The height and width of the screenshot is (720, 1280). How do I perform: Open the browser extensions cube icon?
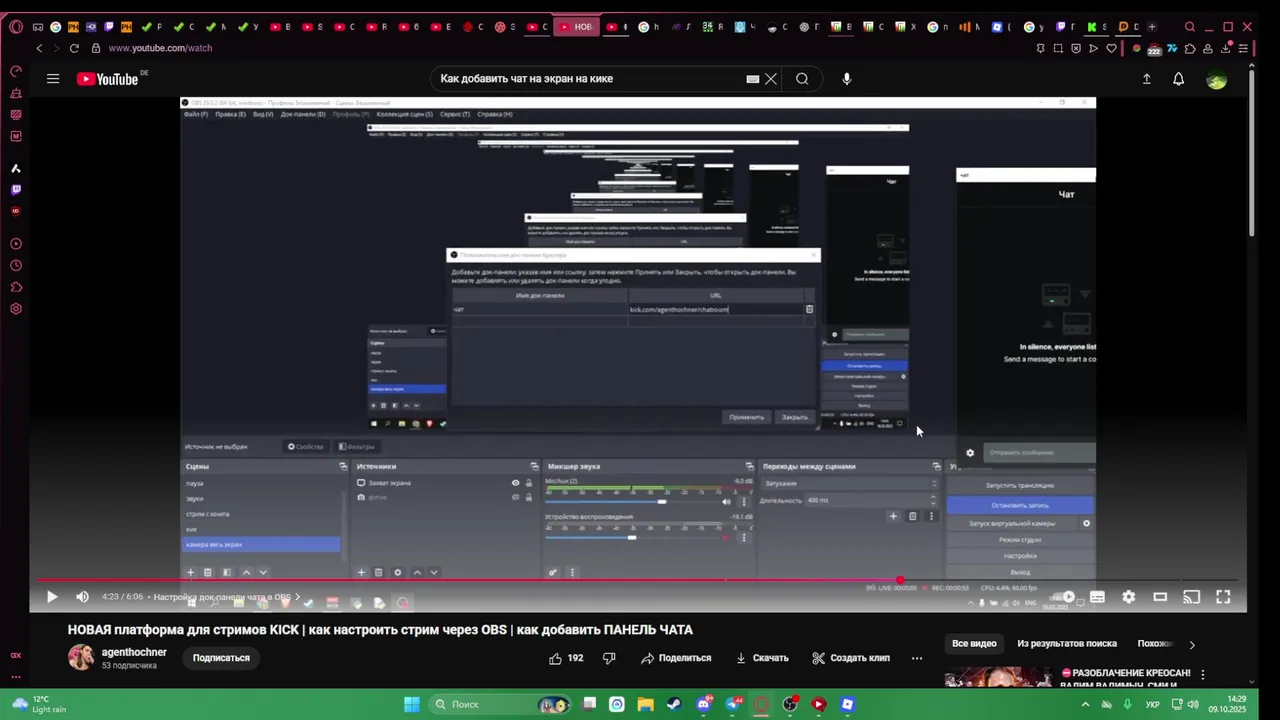click(1190, 48)
